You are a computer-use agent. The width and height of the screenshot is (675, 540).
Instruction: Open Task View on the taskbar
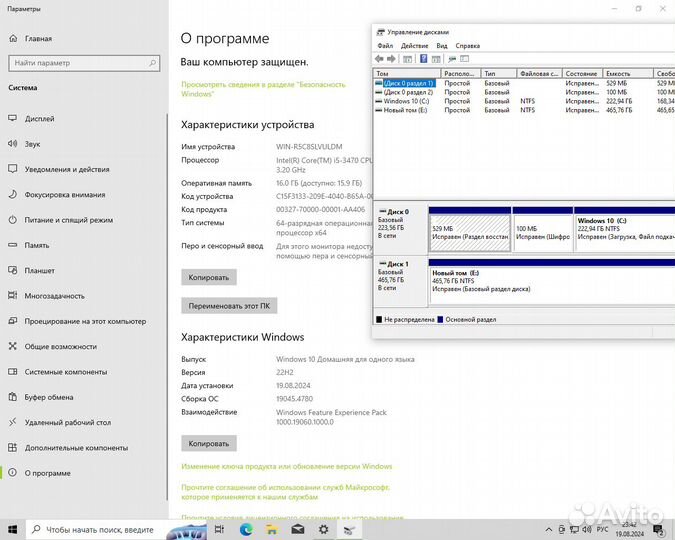[x=219, y=530]
